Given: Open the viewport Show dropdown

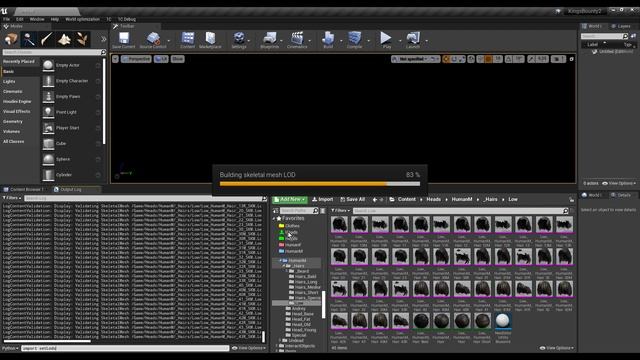Looking at the screenshot, I should tap(178, 59).
